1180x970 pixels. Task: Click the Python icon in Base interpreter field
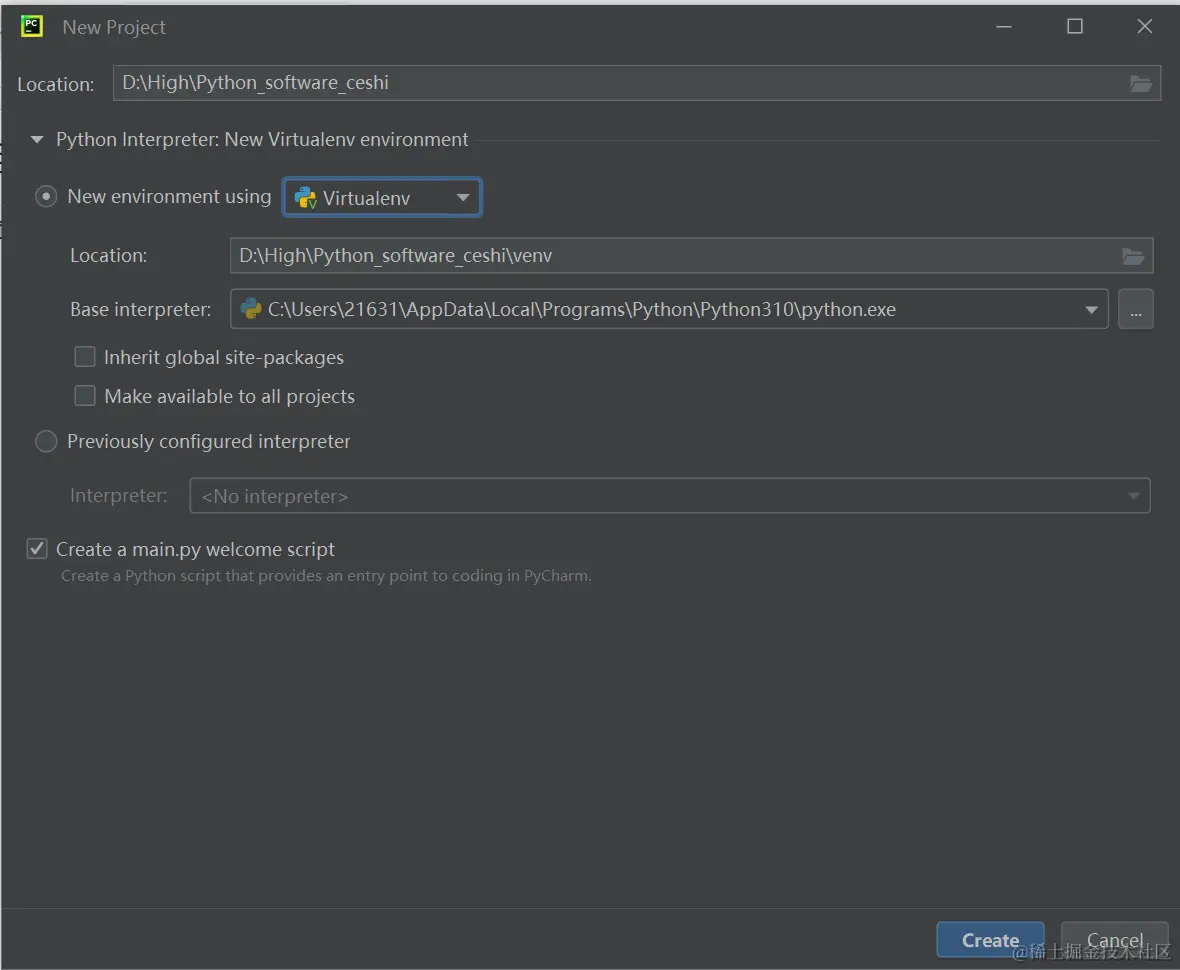pos(251,309)
